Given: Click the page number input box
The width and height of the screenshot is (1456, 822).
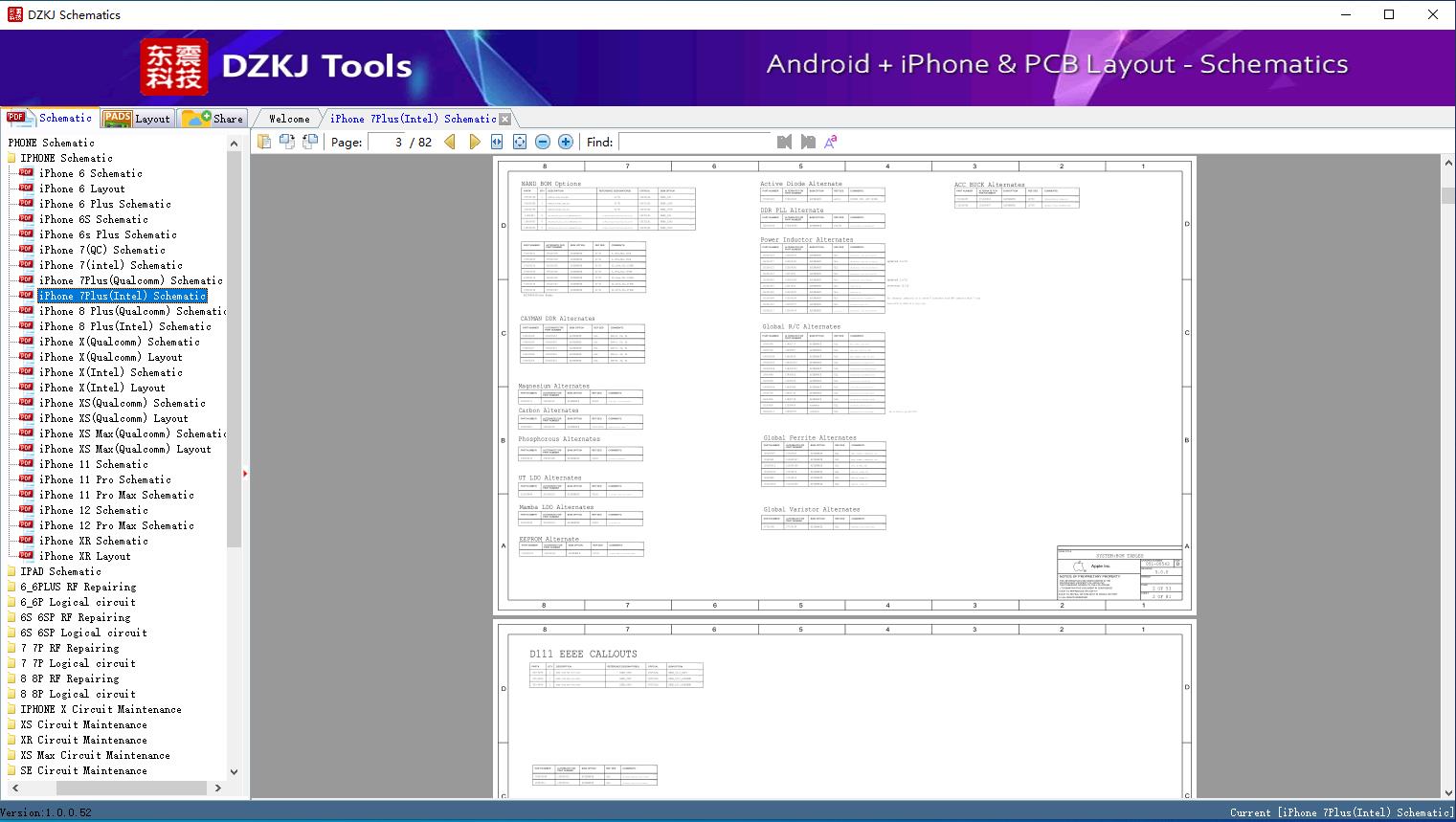Looking at the screenshot, I should [x=387, y=142].
